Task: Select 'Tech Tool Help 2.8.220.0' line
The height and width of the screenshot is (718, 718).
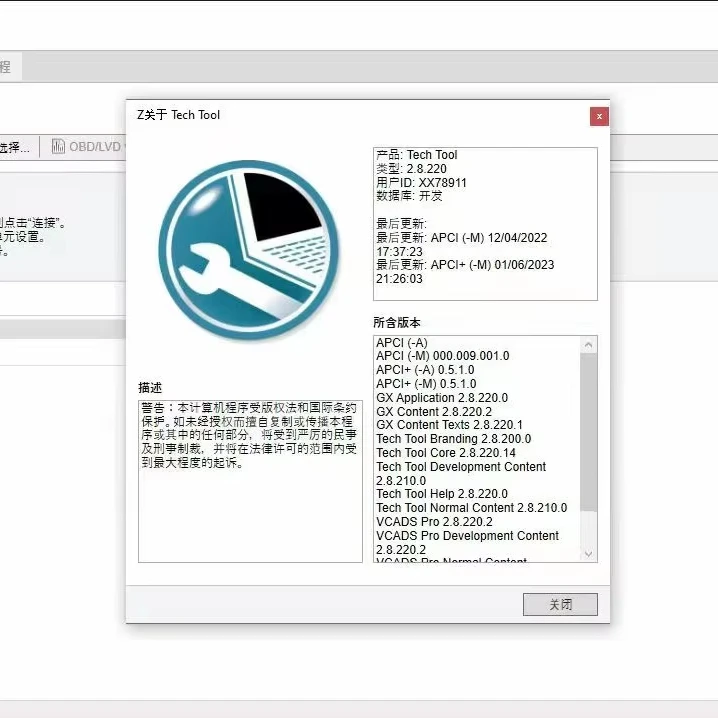Action: click(x=442, y=494)
